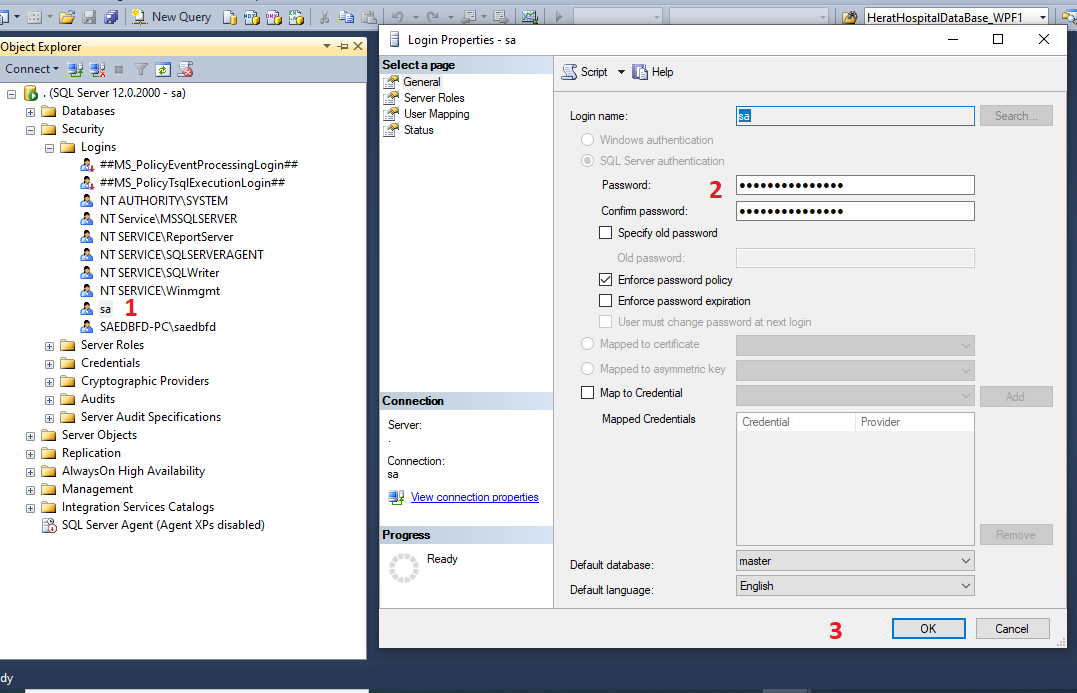Click in the Login name field
The width and height of the screenshot is (1077, 693).
(855, 116)
